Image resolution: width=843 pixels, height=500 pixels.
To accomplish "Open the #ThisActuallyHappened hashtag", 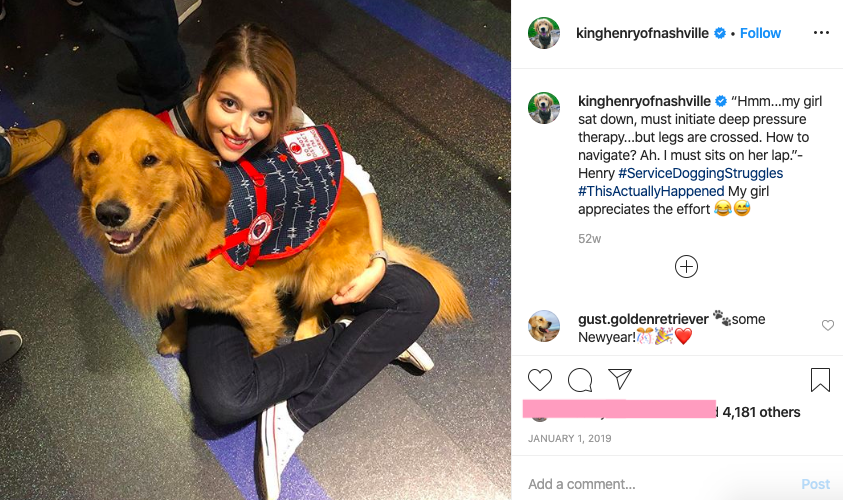I will click(x=651, y=191).
